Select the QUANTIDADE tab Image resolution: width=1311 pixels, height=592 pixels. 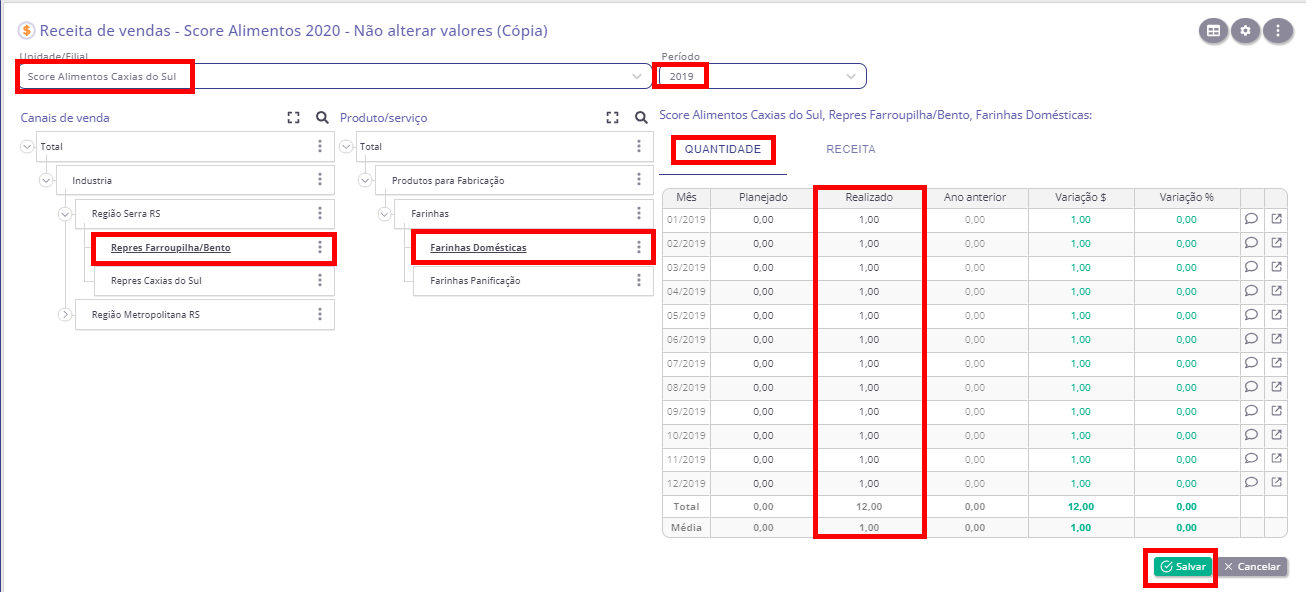pos(722,150)
